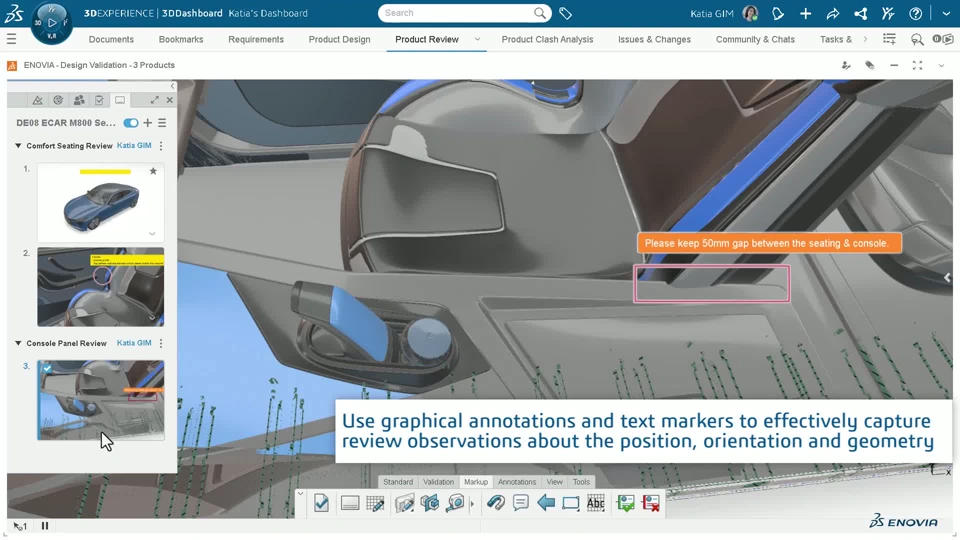Open the Help question mark icon

915,13
